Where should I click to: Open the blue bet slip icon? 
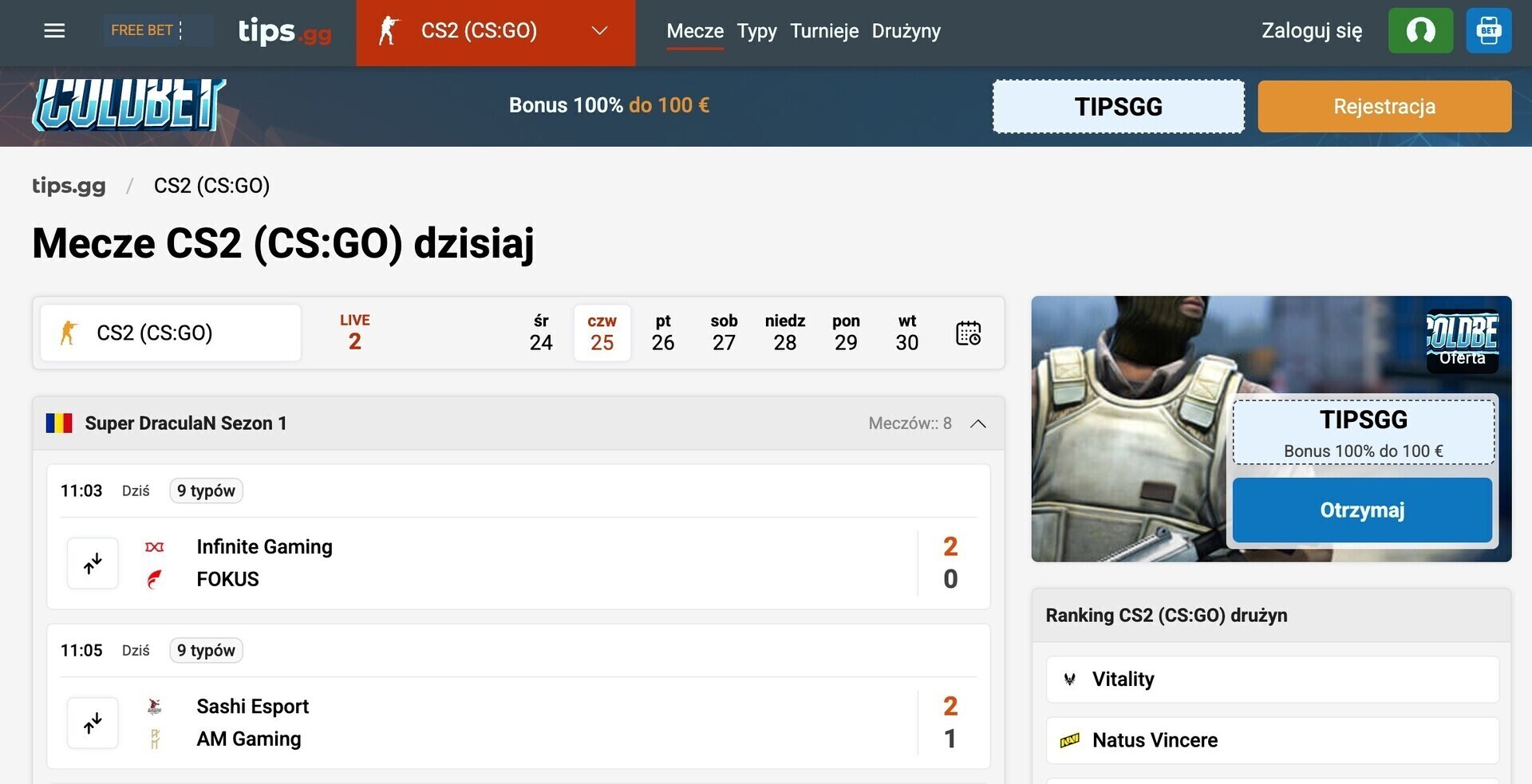pos(1488,31)
